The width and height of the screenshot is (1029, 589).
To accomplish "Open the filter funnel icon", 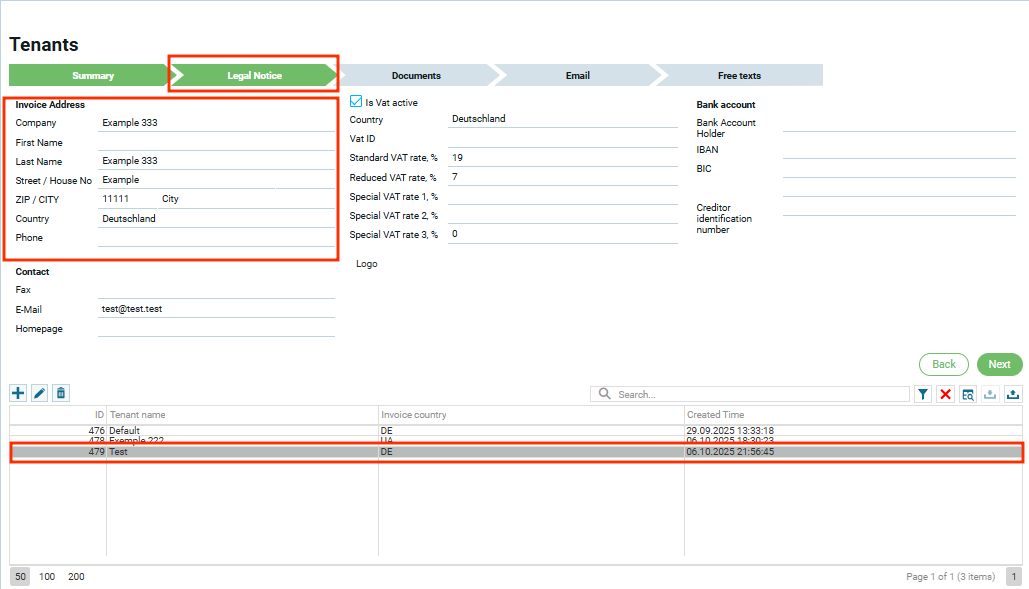I will click(x=923, y=395).
